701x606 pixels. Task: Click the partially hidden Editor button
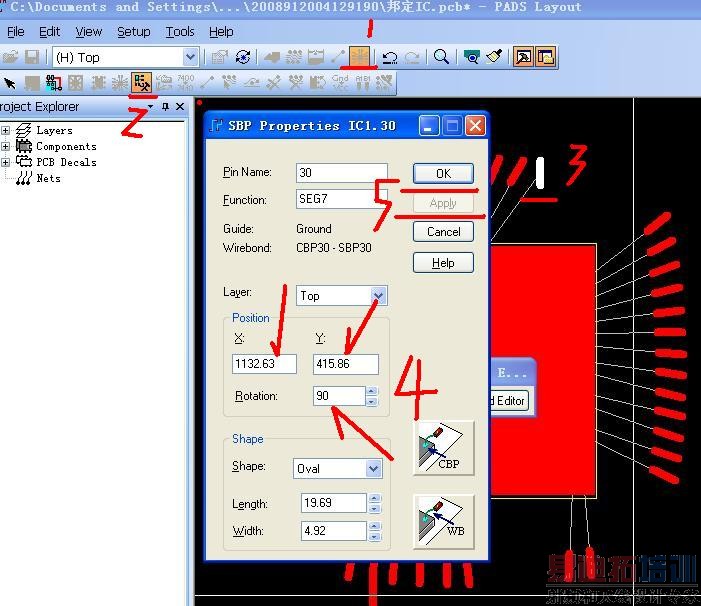pyautogui.click(x=510, y=400)
